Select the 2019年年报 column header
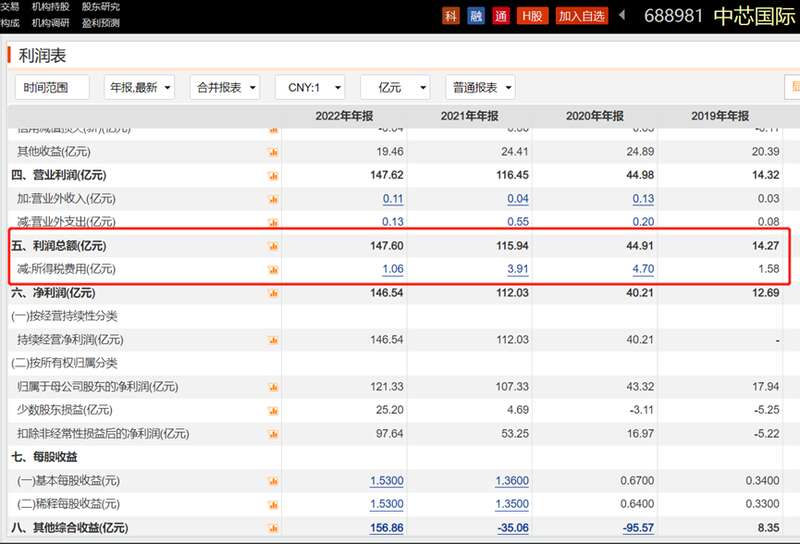800x544 pixels. (x=720, y=116)
